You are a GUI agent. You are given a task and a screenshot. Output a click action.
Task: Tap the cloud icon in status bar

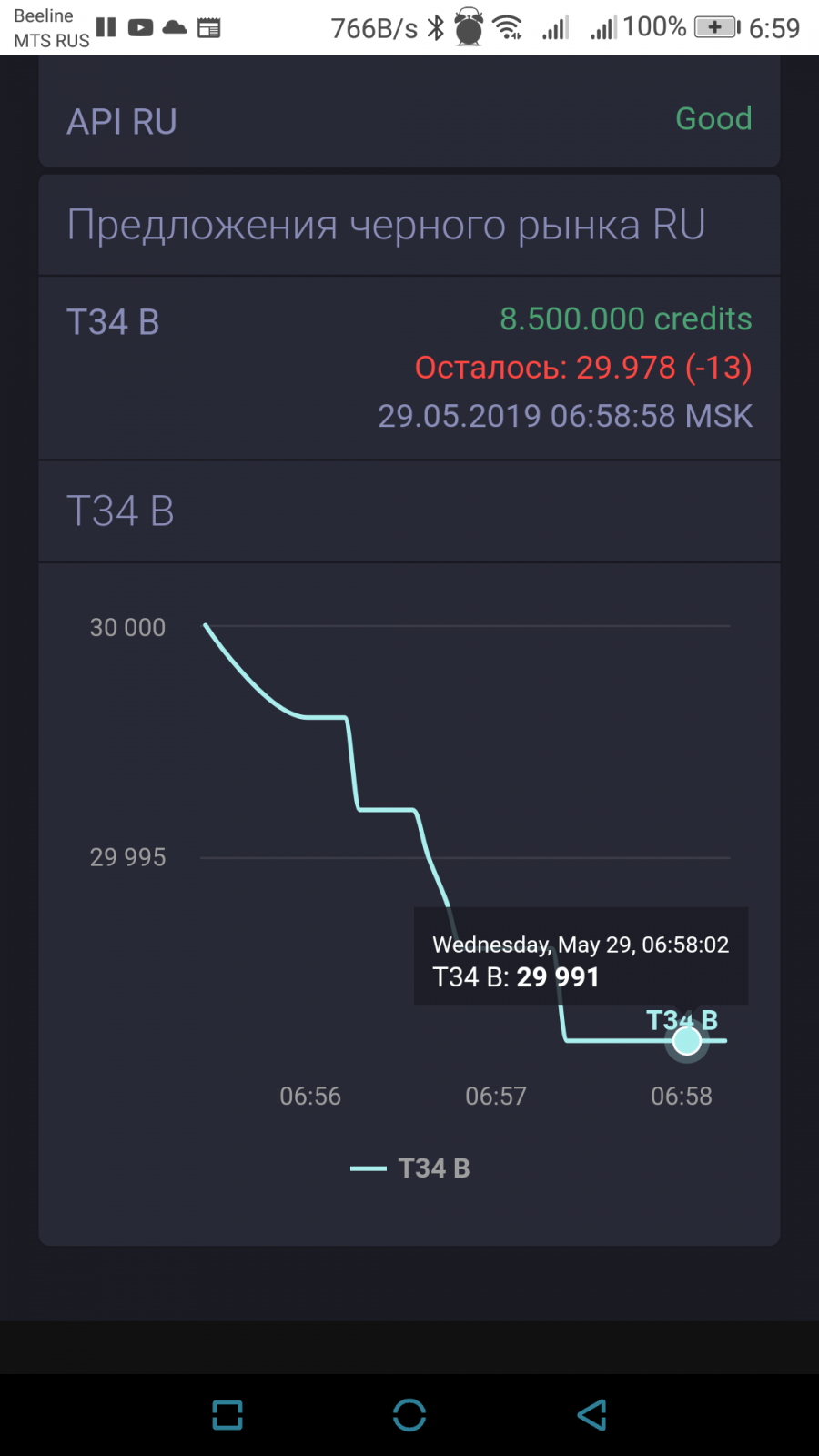point(174,27)
